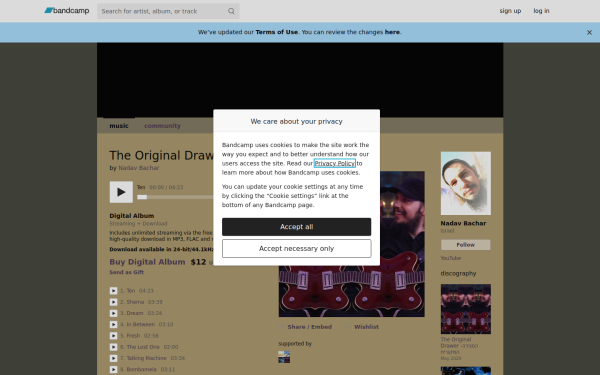Open track title Talking Machine

pos(147,358)
